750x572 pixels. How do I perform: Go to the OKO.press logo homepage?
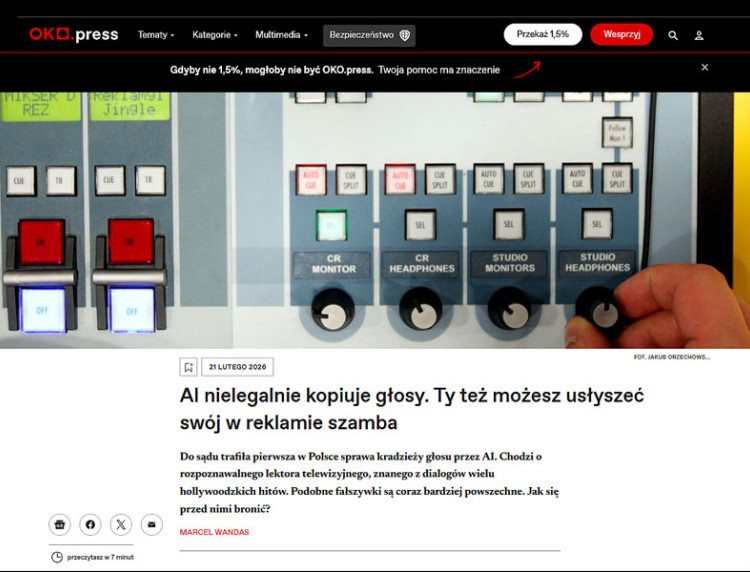73,34
